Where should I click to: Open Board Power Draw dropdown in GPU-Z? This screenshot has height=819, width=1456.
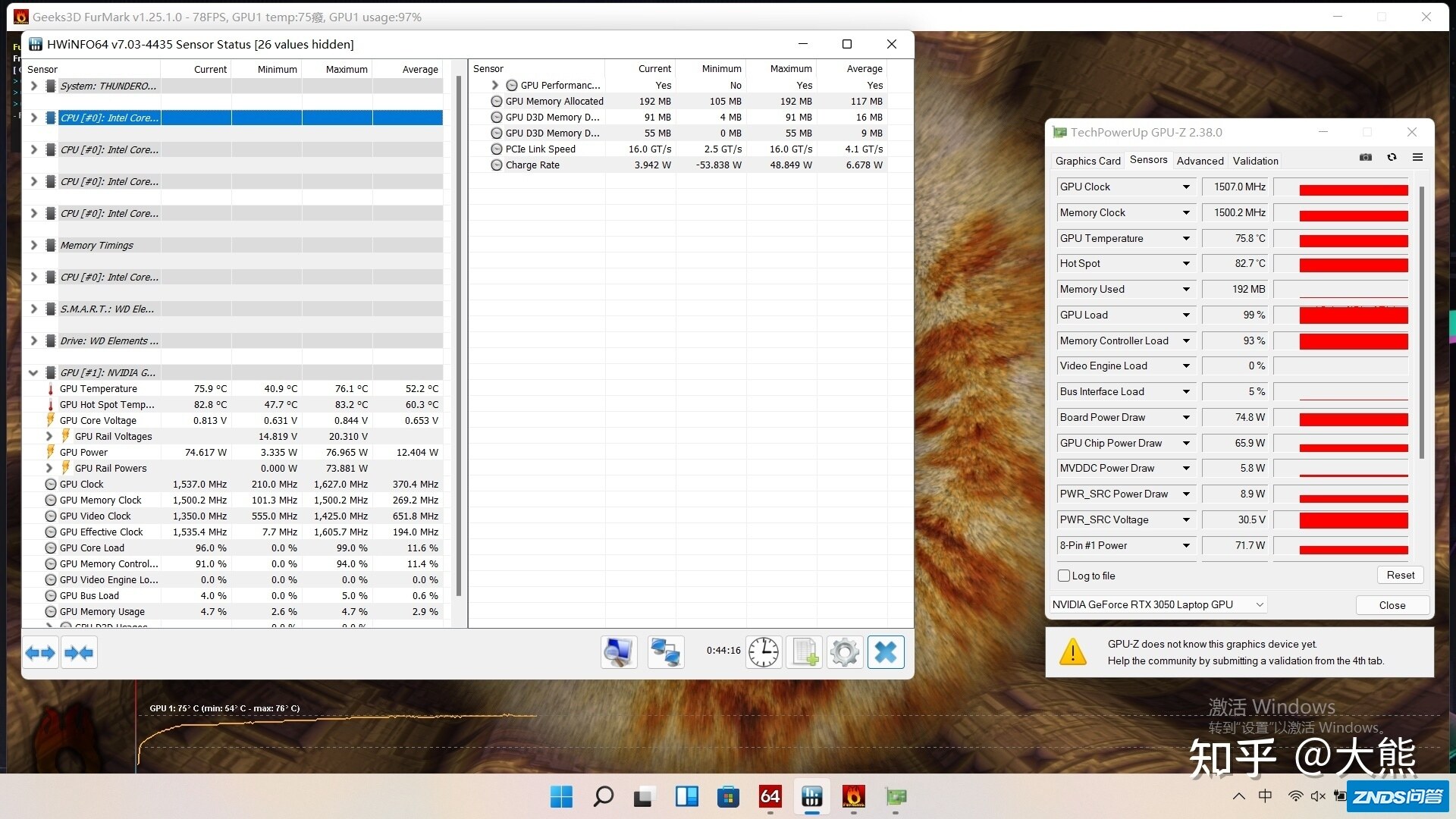1186,417
